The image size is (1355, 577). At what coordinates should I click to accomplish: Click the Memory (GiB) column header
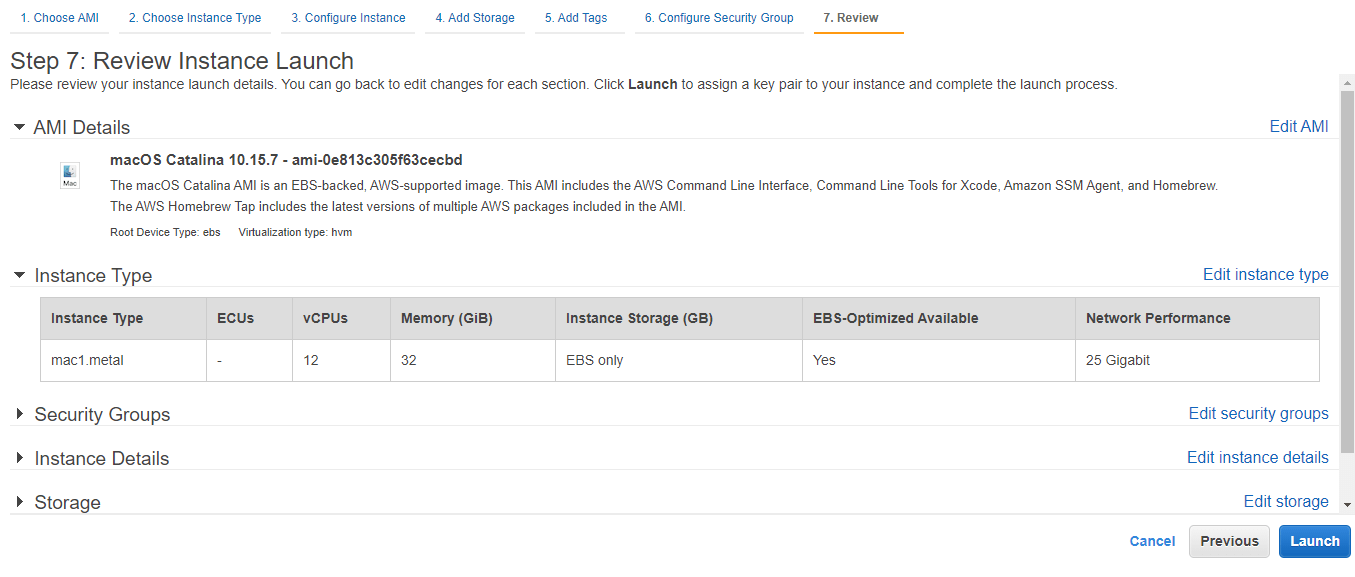(473, 318)
